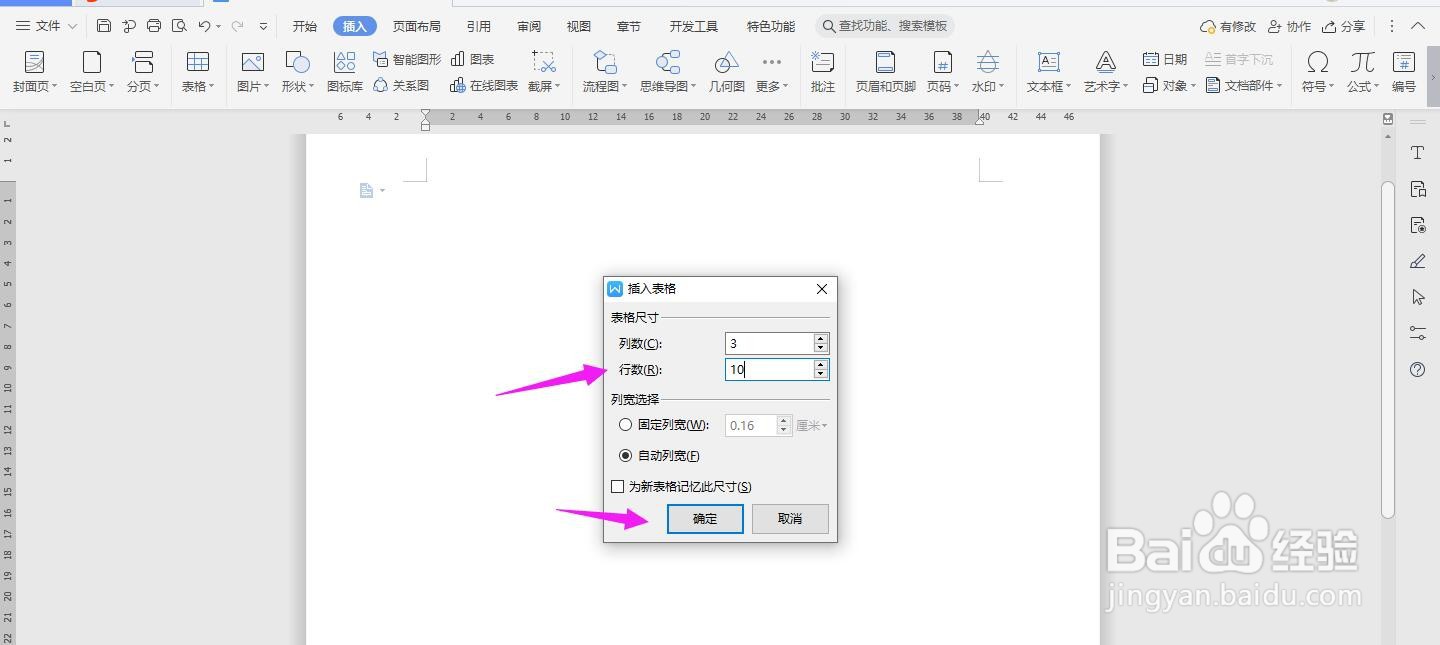Screen dimensions: 1440x645
Task: Switch to the 视图 tab
Action: point(578,27)
